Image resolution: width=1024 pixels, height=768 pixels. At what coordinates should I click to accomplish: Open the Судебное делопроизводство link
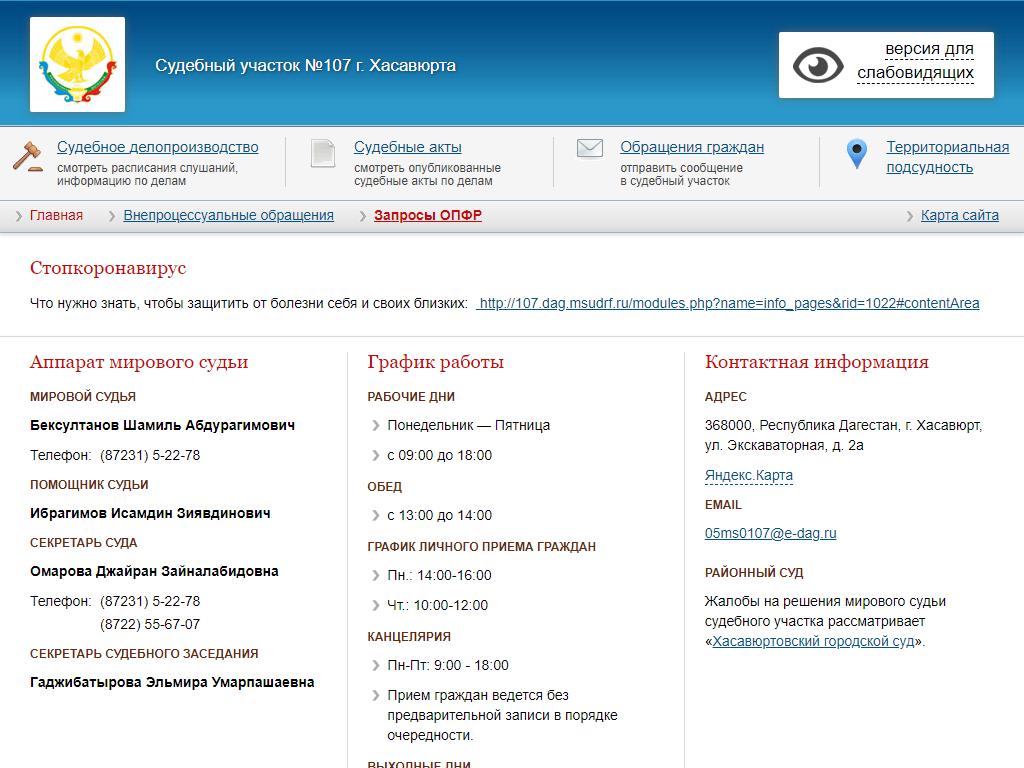(x=157, y=147)
